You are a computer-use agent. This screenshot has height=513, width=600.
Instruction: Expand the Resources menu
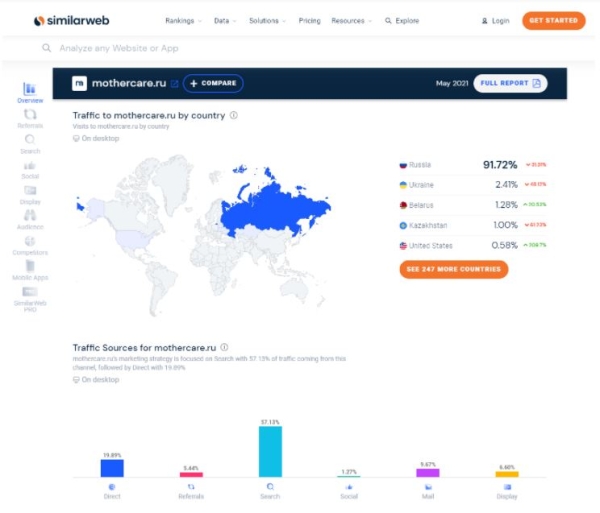pyautogui.click(x=351, y=21)
